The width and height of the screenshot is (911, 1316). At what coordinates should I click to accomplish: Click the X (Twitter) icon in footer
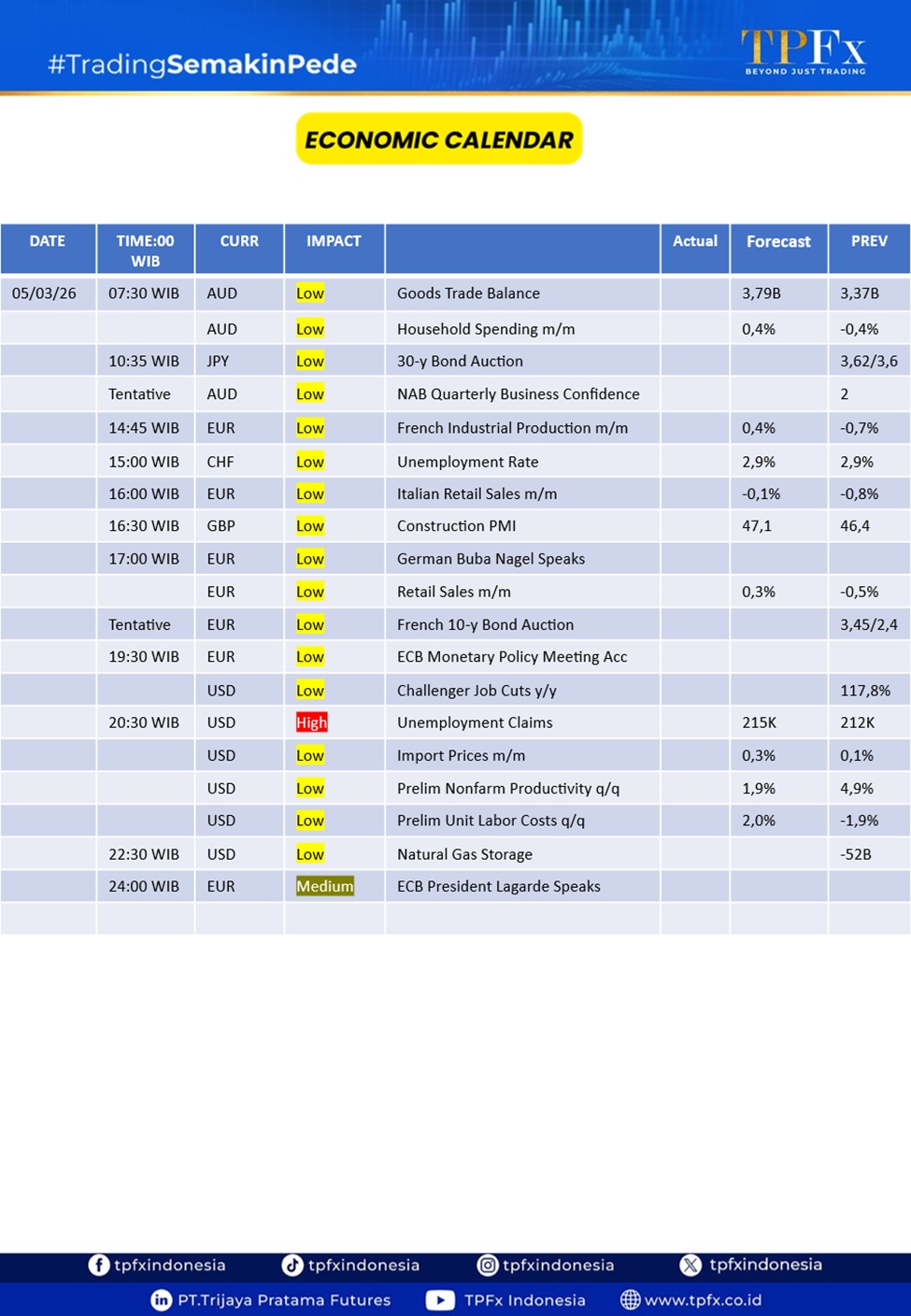690,1265
